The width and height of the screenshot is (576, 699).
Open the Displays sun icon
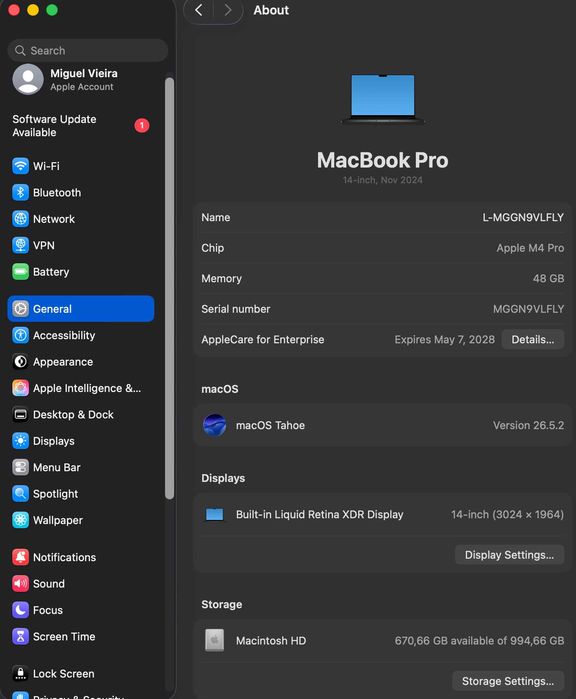click(x=21, y=441)
